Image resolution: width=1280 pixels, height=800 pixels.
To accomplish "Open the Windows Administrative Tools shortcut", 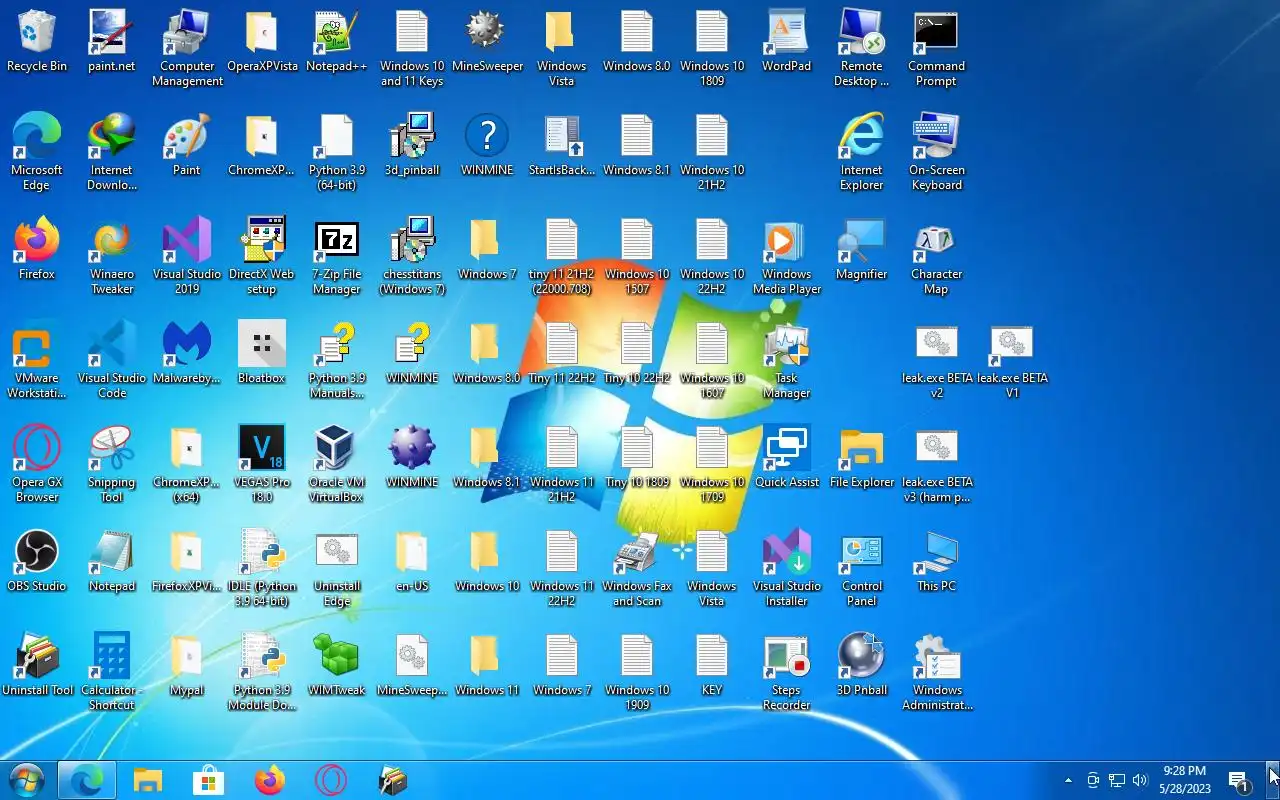I will pyautogui.click(x=937, y=673).
